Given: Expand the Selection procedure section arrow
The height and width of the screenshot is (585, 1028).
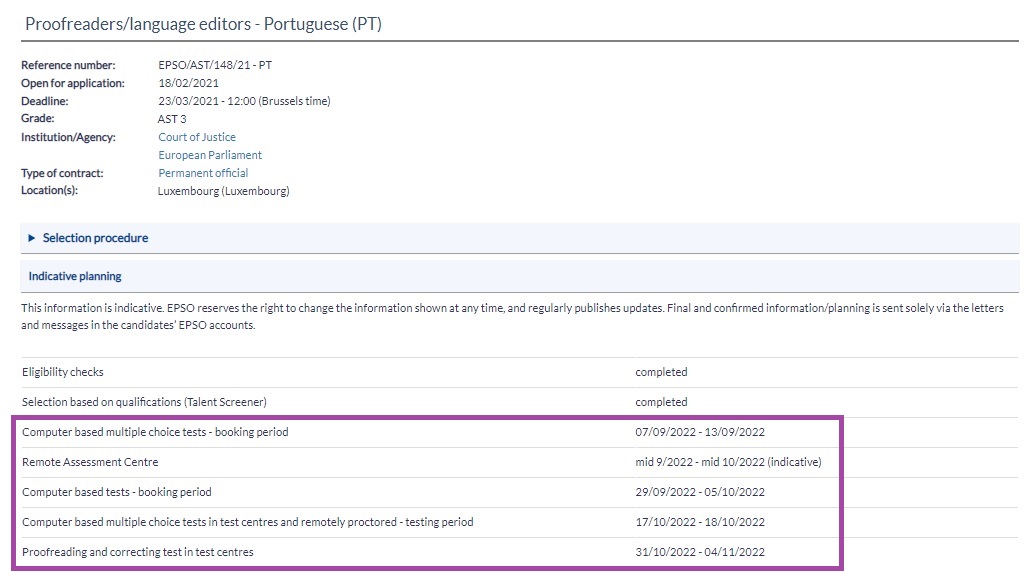Looking at the screenshot, I should [32, 238].
